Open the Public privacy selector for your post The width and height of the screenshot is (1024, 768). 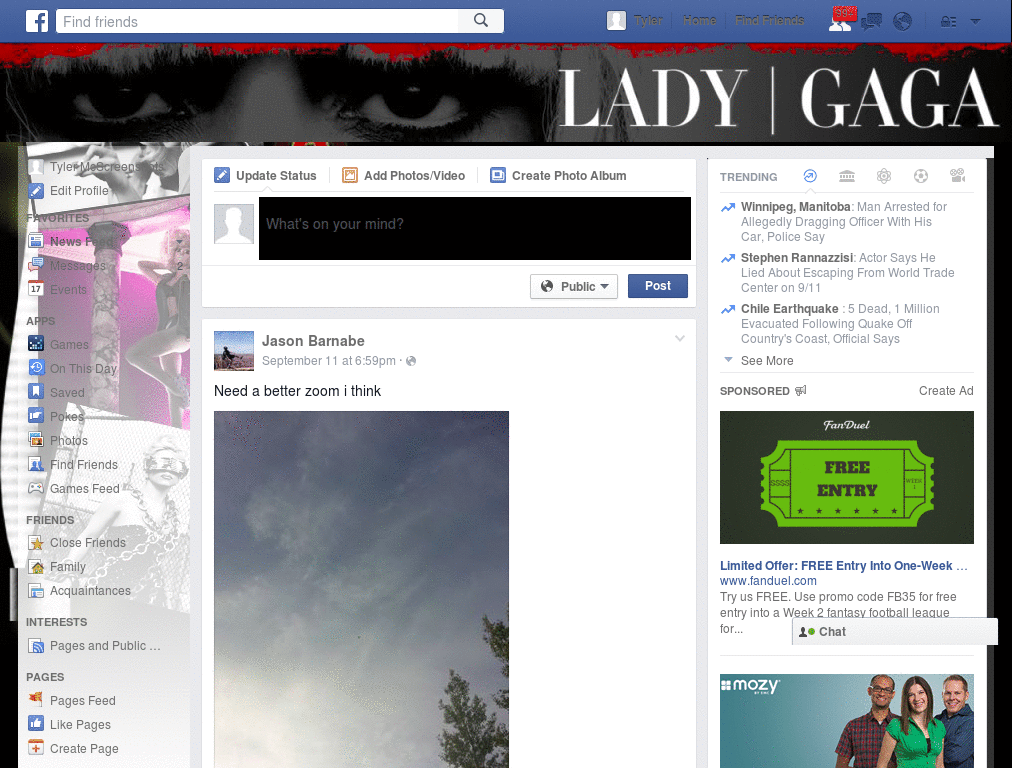573,286
